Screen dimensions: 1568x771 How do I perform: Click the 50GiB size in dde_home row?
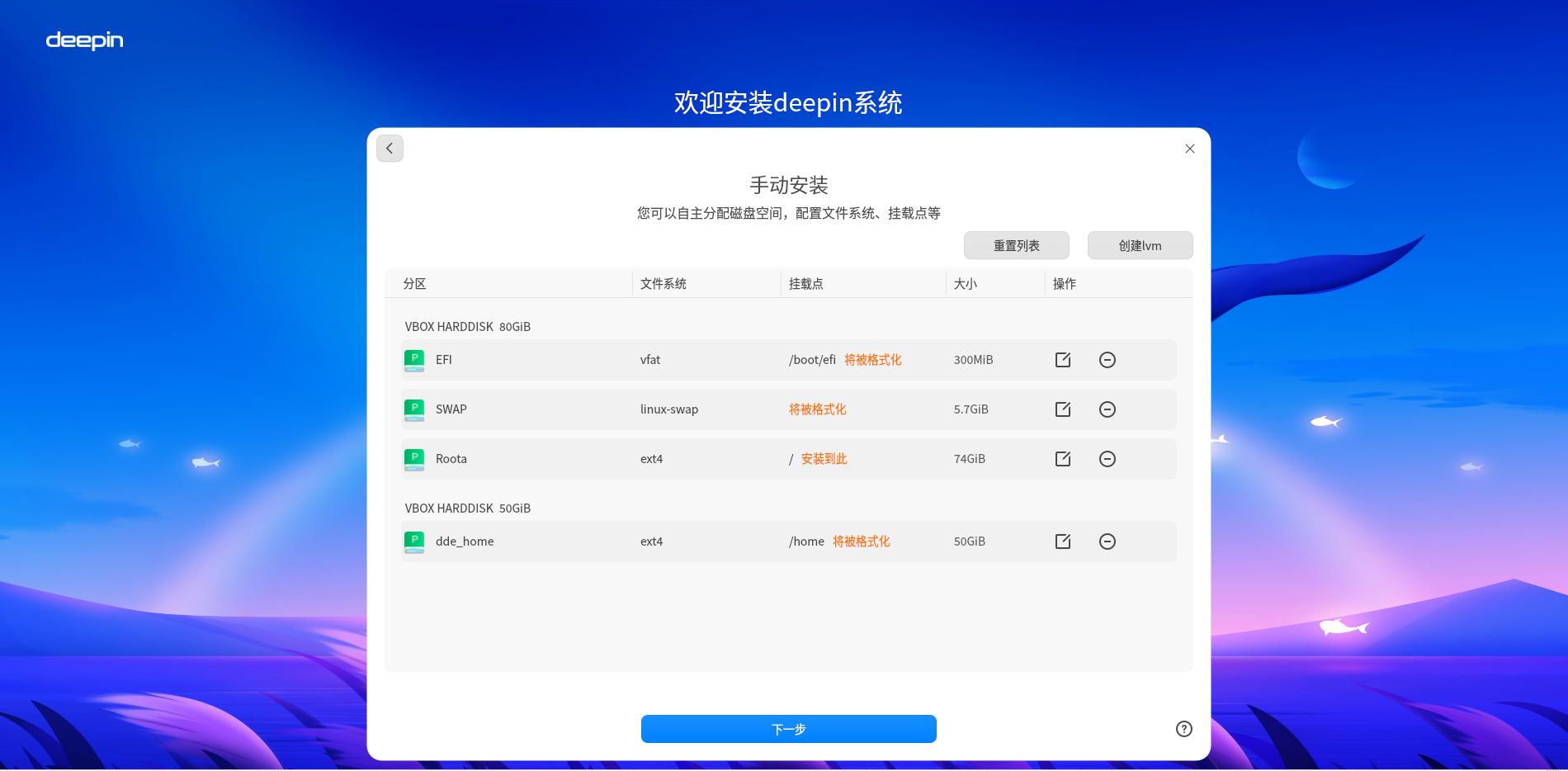[x=970, y=542]
